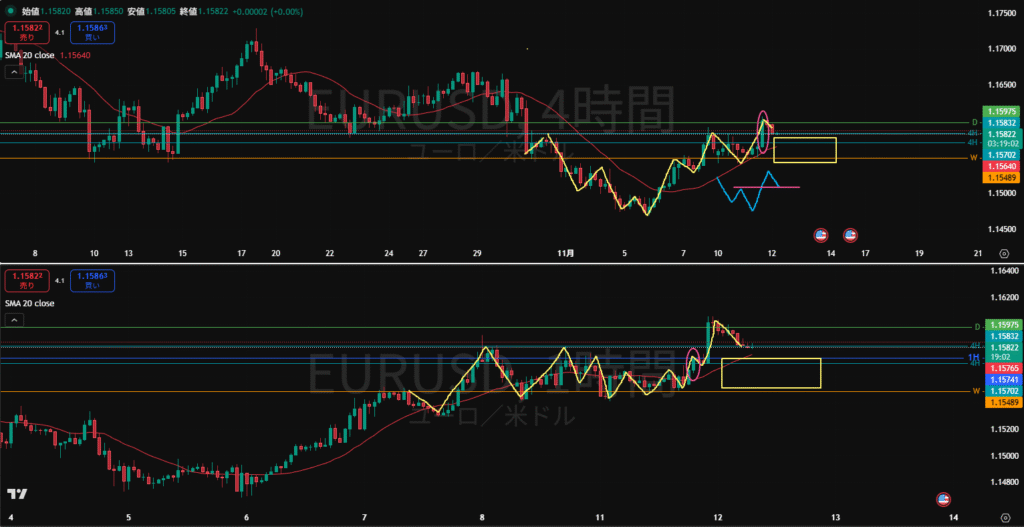Click the green 1.15975 price label on upper chart
The height and width of the screenshot is (527, 1024).
[x=1001, y=111]
